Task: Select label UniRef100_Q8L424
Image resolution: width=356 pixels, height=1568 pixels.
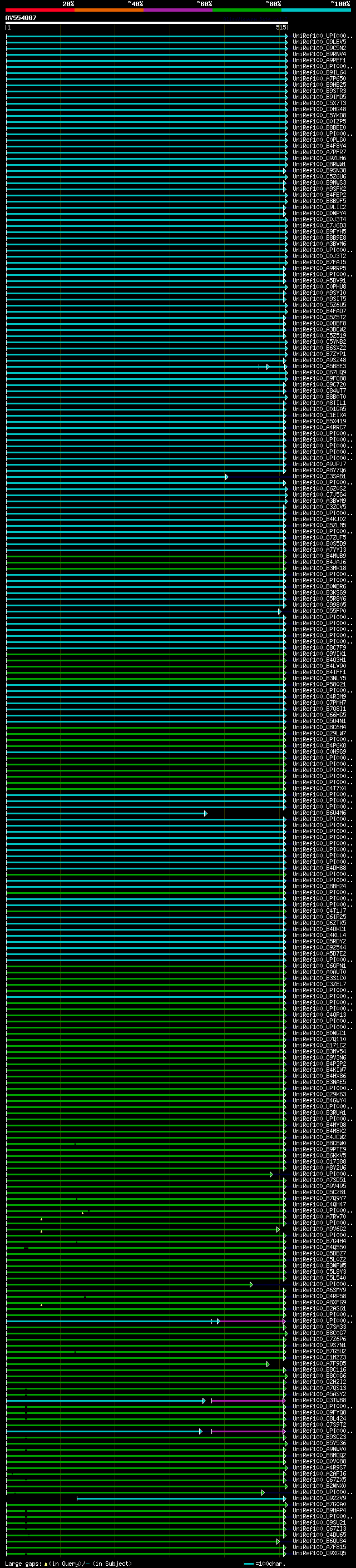Action: click(319, 1418)
